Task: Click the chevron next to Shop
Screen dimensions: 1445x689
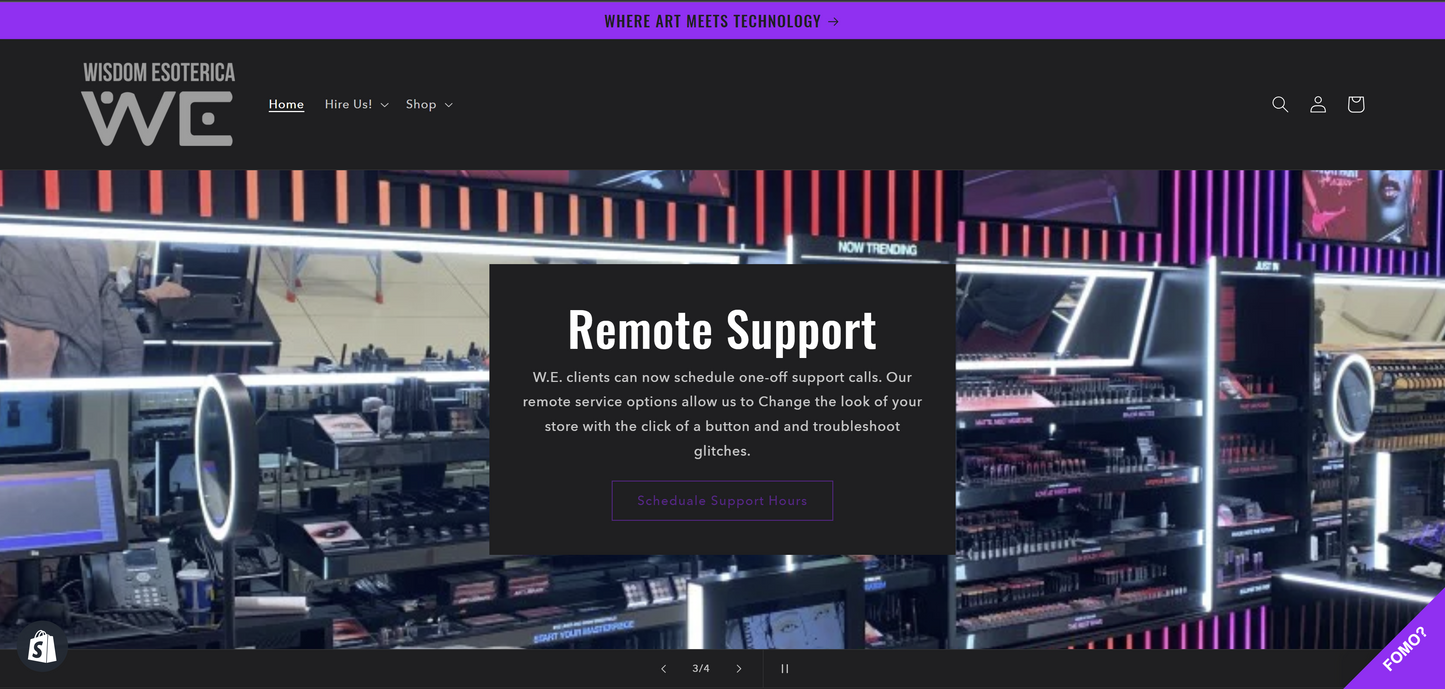Action: (x=448, y=105)
